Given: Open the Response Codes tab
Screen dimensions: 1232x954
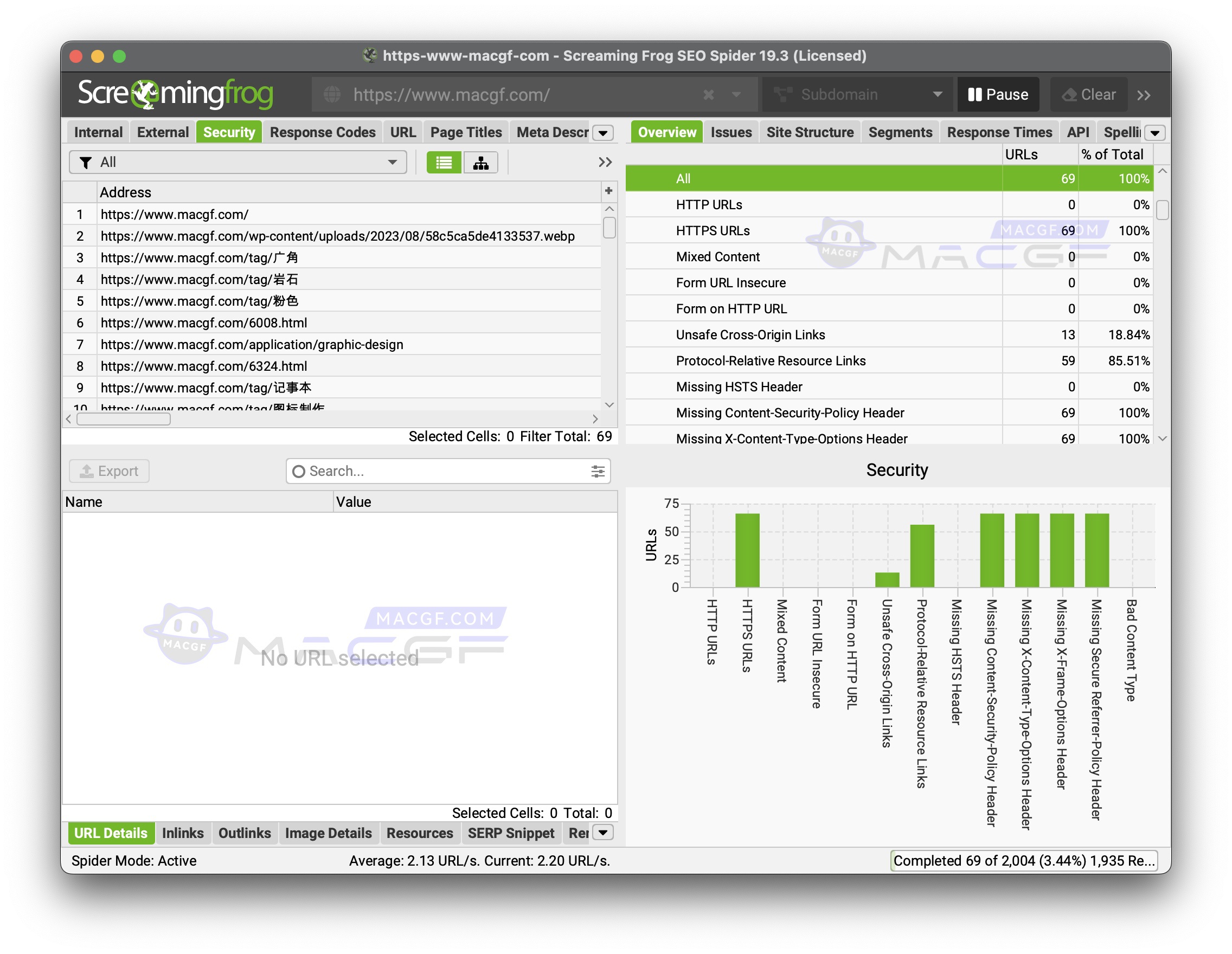Looking at the screenshot, I should [322, 132].
